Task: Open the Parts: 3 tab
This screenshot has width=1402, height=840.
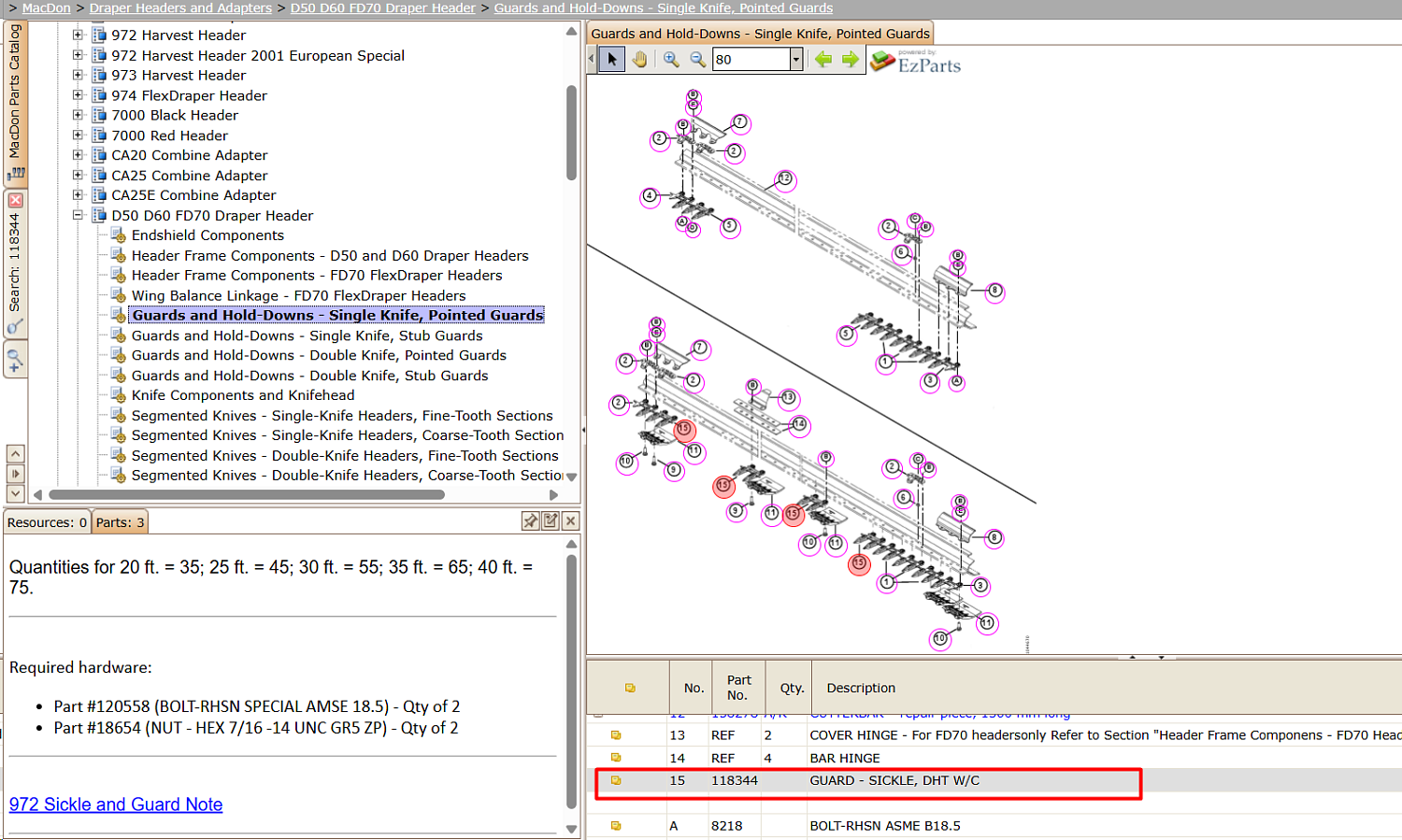Action: point(121,522)
